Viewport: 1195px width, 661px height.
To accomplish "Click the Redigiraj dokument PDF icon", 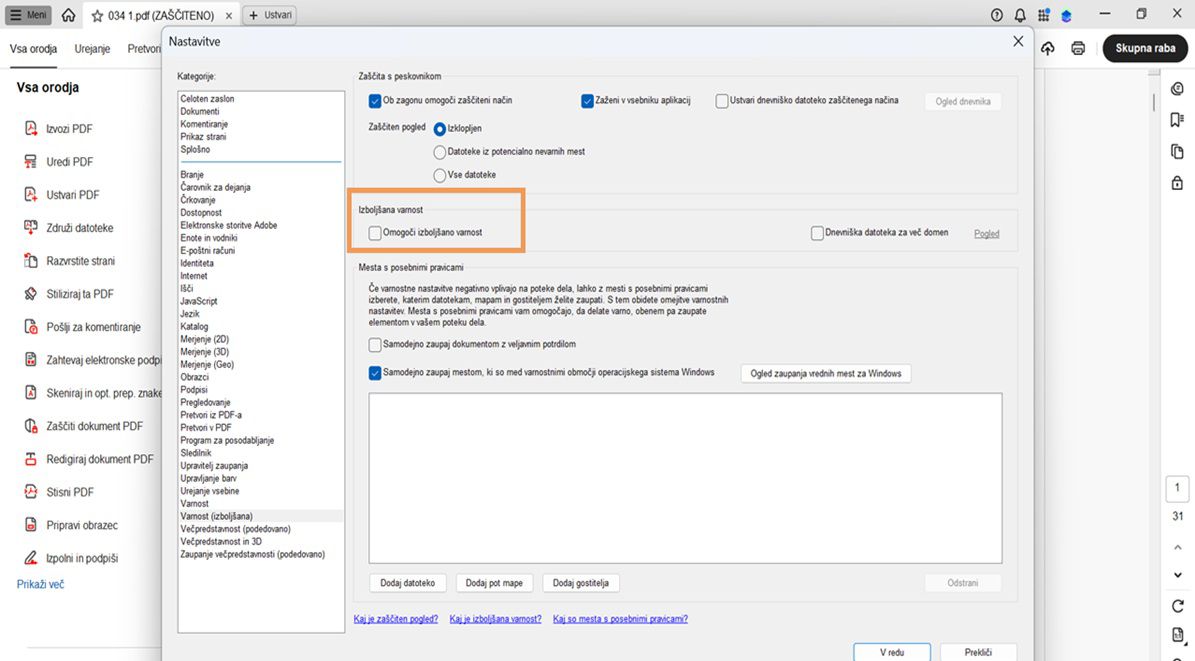I will coord(30,459).
